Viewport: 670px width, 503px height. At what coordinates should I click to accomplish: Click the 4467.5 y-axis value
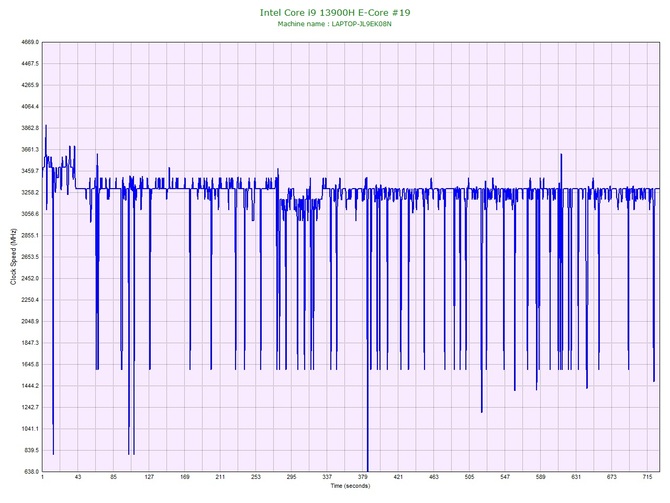29,64
